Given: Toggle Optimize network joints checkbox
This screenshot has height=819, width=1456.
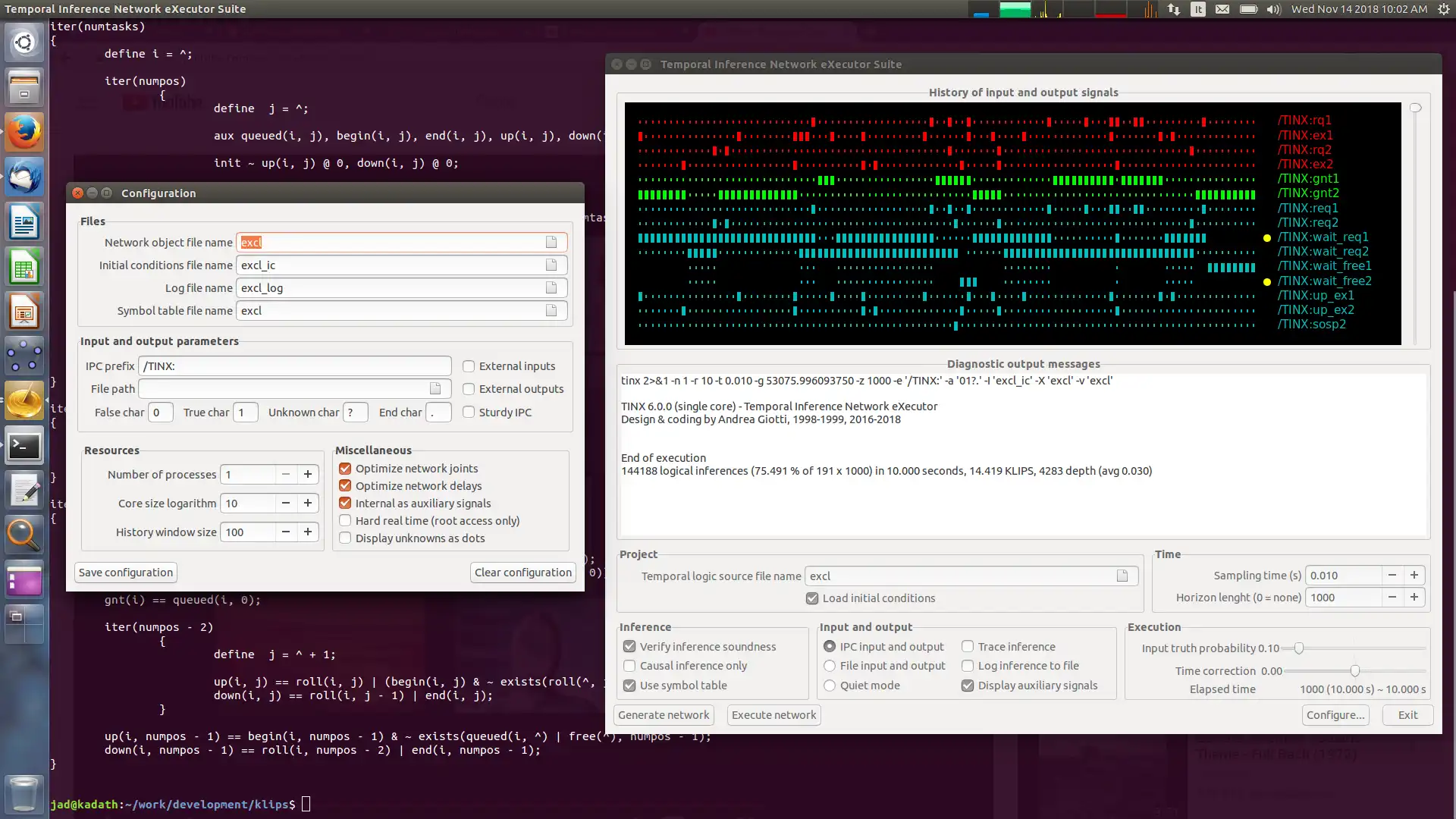Looking at the screenshot, I should pos(345,468).
